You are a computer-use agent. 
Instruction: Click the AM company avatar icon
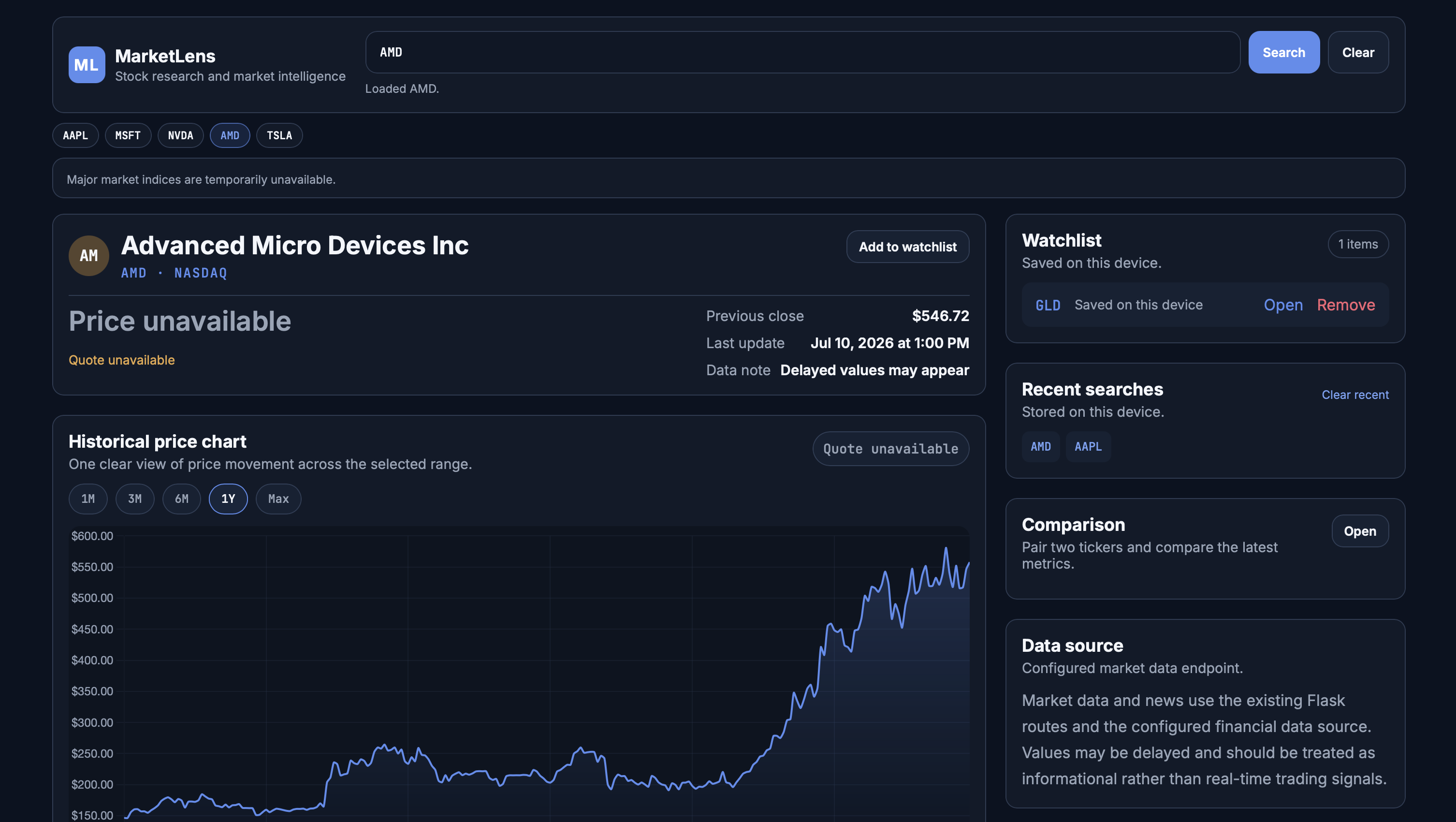tap(89, 255)
